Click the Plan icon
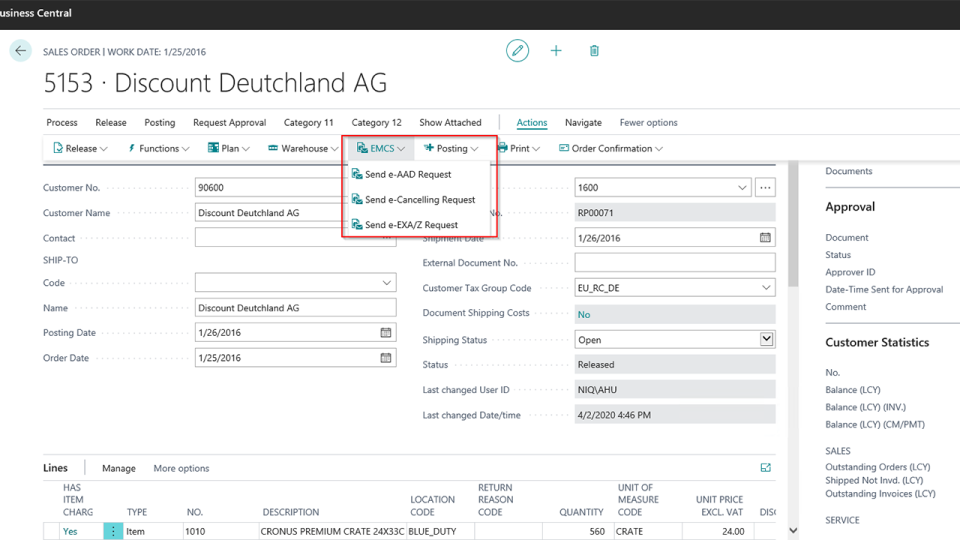The image size is (960, 540). pyautogui.click(x=213, y=148)
